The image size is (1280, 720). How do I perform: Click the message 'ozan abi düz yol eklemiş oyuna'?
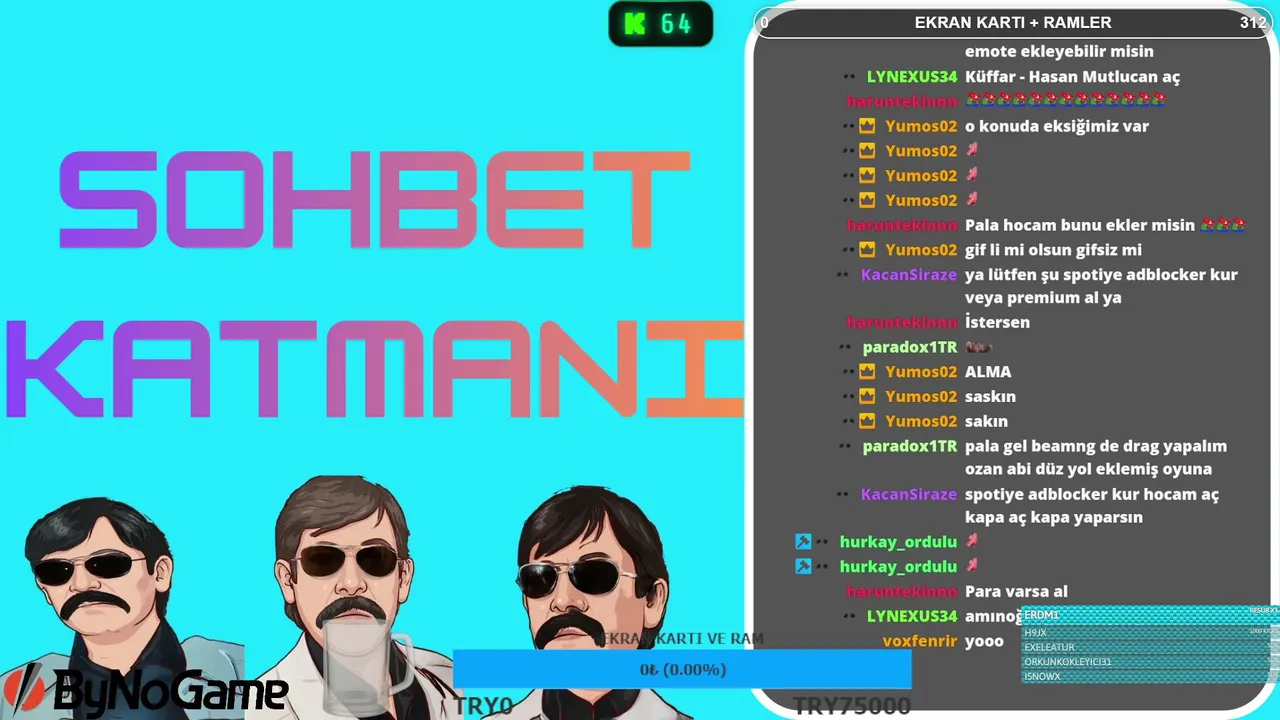tap(1088, 469)
